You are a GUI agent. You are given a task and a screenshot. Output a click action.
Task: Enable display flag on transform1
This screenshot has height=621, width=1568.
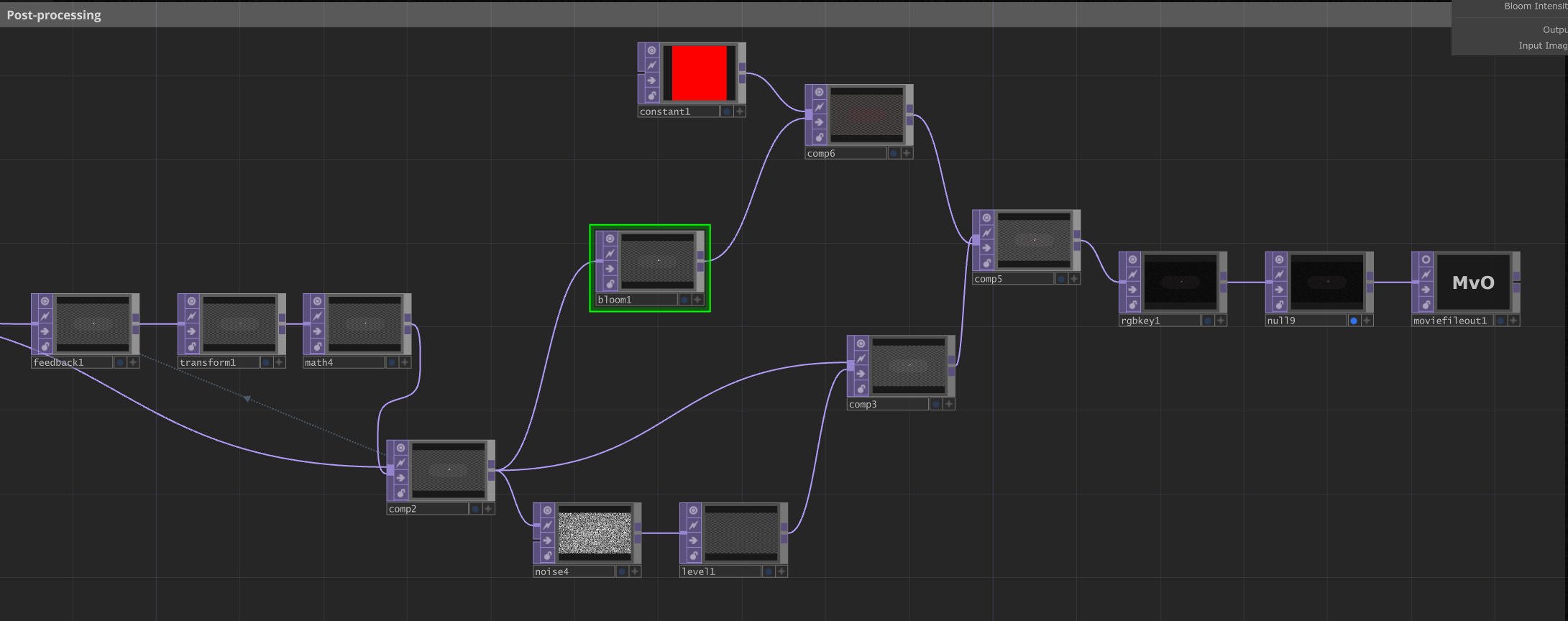[267, 362]
